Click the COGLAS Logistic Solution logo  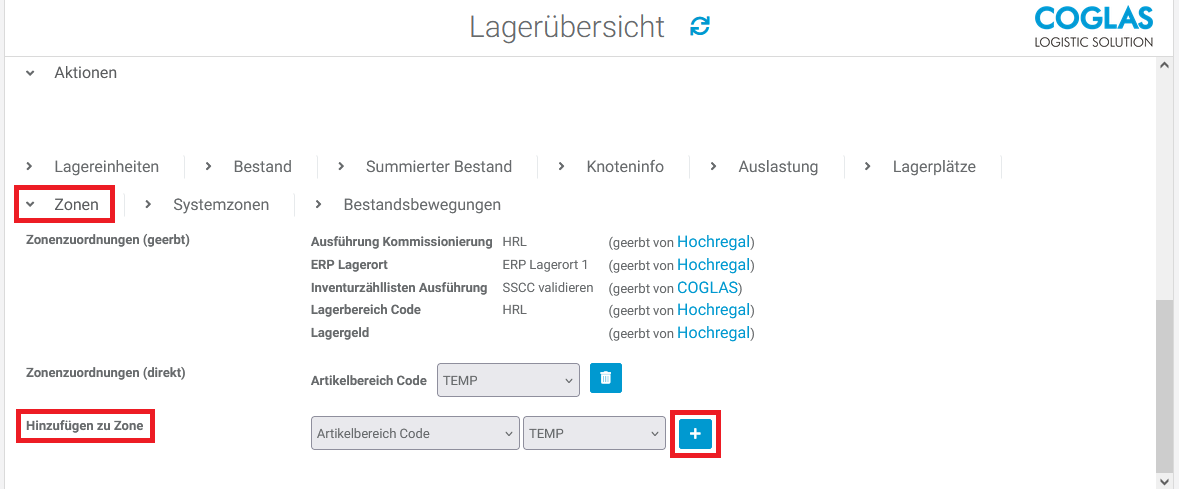(x=1092, y=27)
